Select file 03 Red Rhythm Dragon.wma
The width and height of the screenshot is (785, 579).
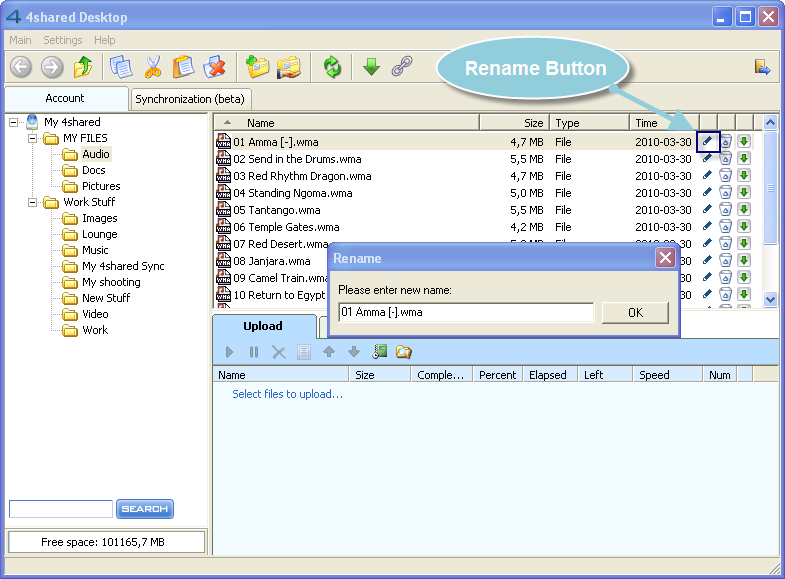tap(302, 176)
